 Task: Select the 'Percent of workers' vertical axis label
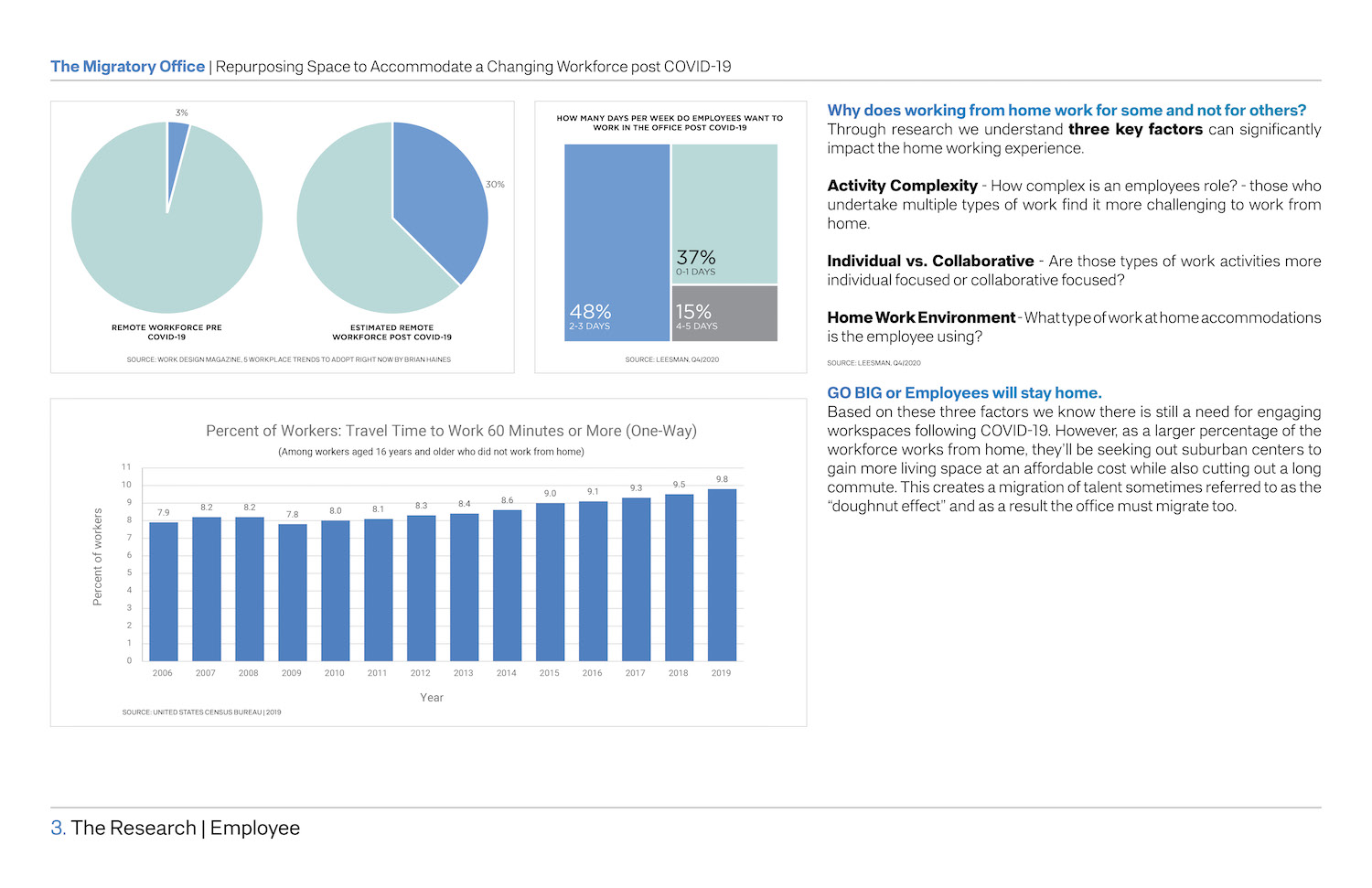click(98, 558)
